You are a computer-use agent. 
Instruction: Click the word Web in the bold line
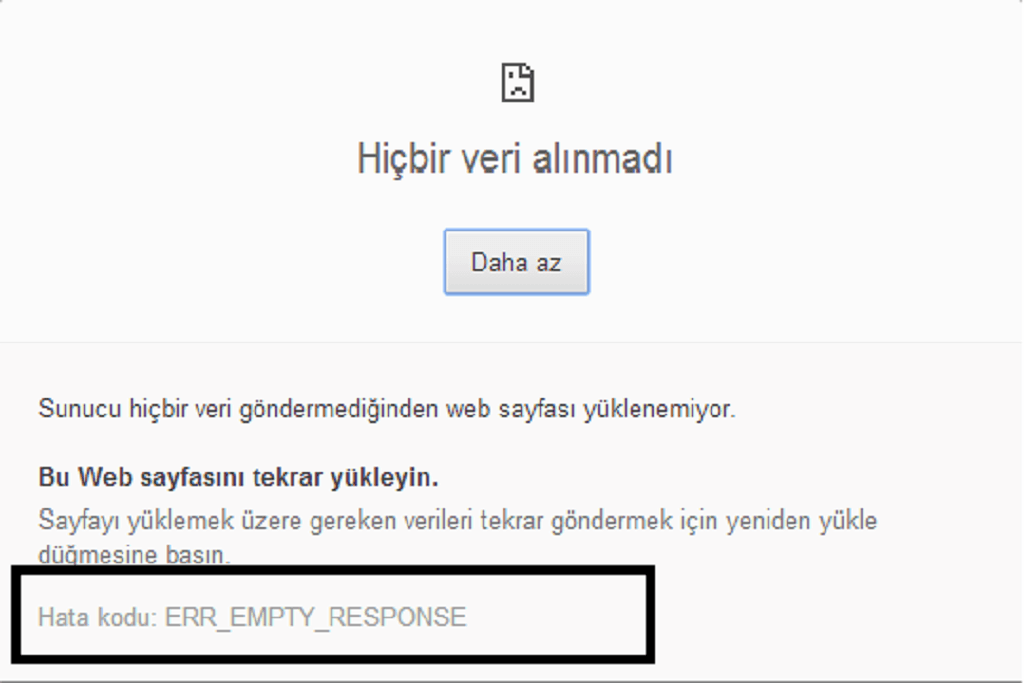(x=104, y=477)
